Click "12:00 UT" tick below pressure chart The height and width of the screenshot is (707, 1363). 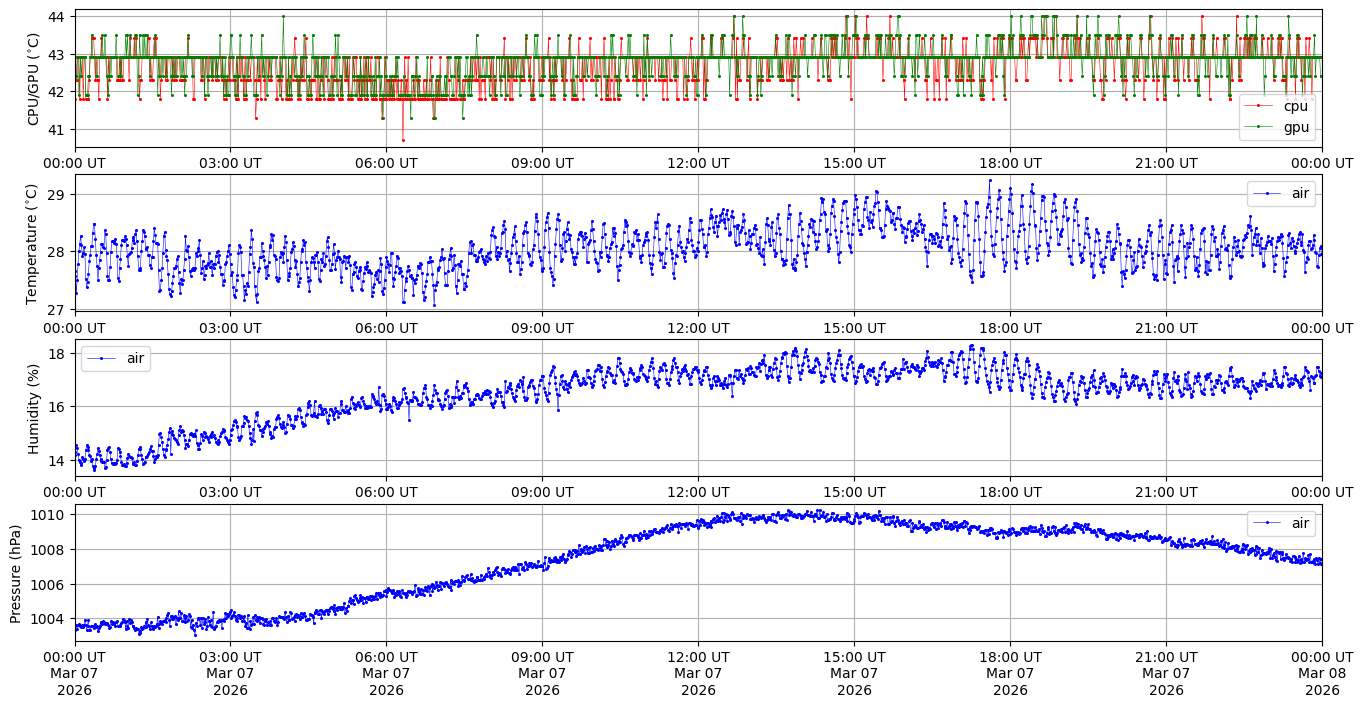(698, 657)
